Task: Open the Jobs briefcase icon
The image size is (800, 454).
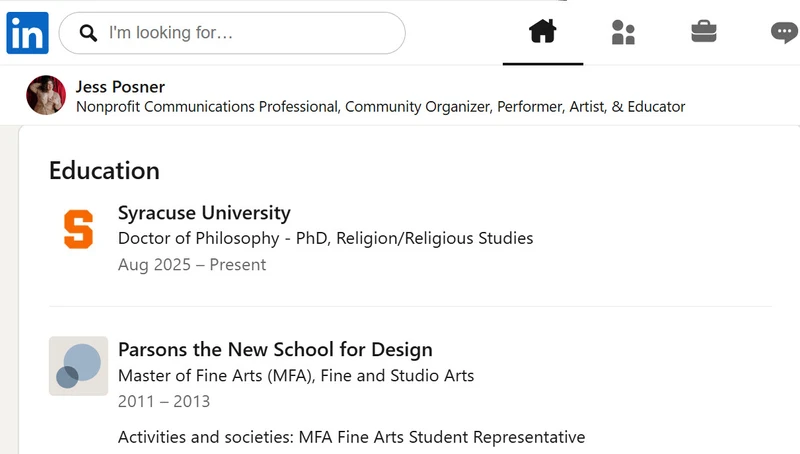Action: coord(704,32)
